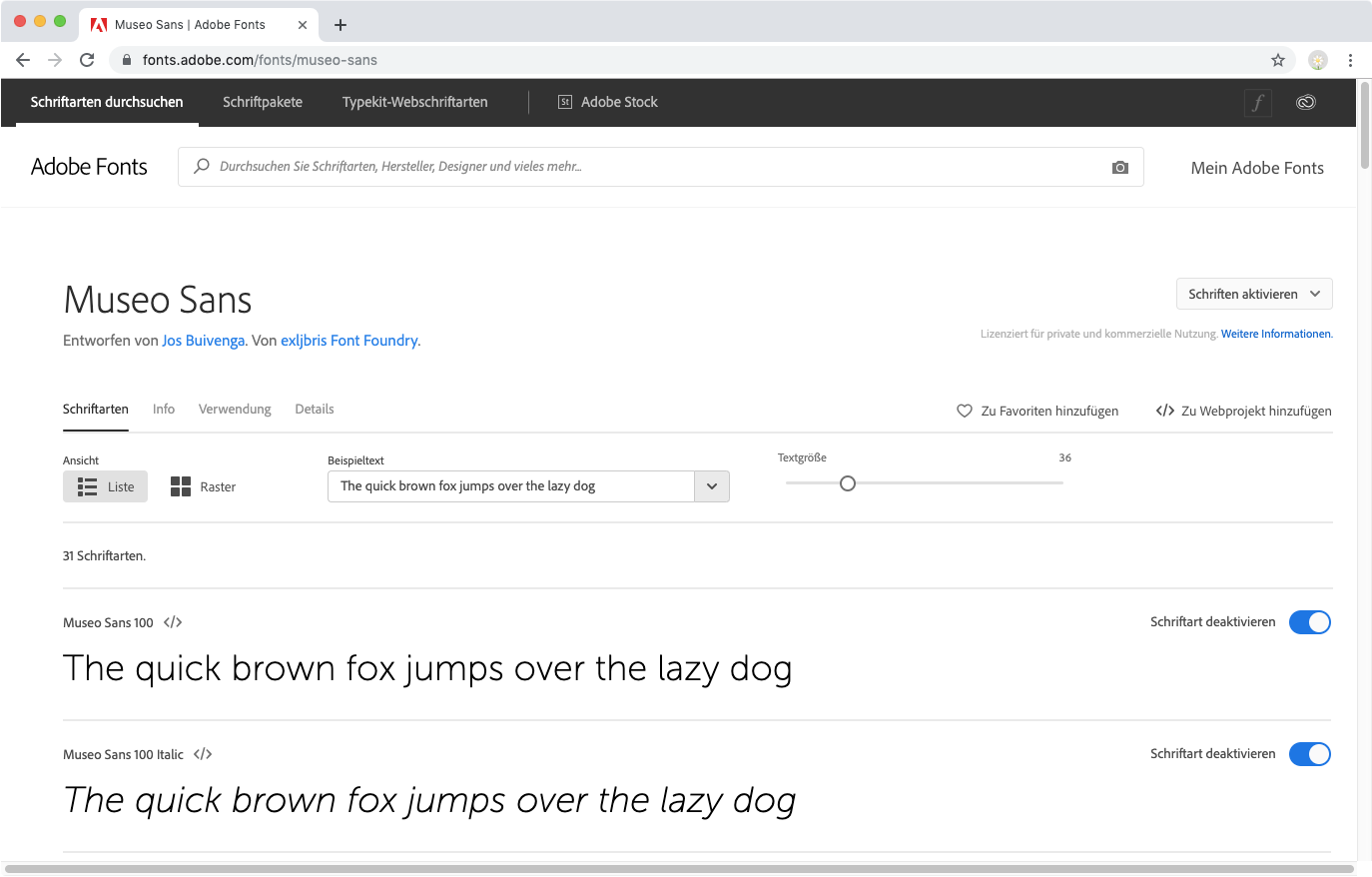Focus the font search input field
Viewport: 1372px width, 877px height.
[x=649, y=167]
